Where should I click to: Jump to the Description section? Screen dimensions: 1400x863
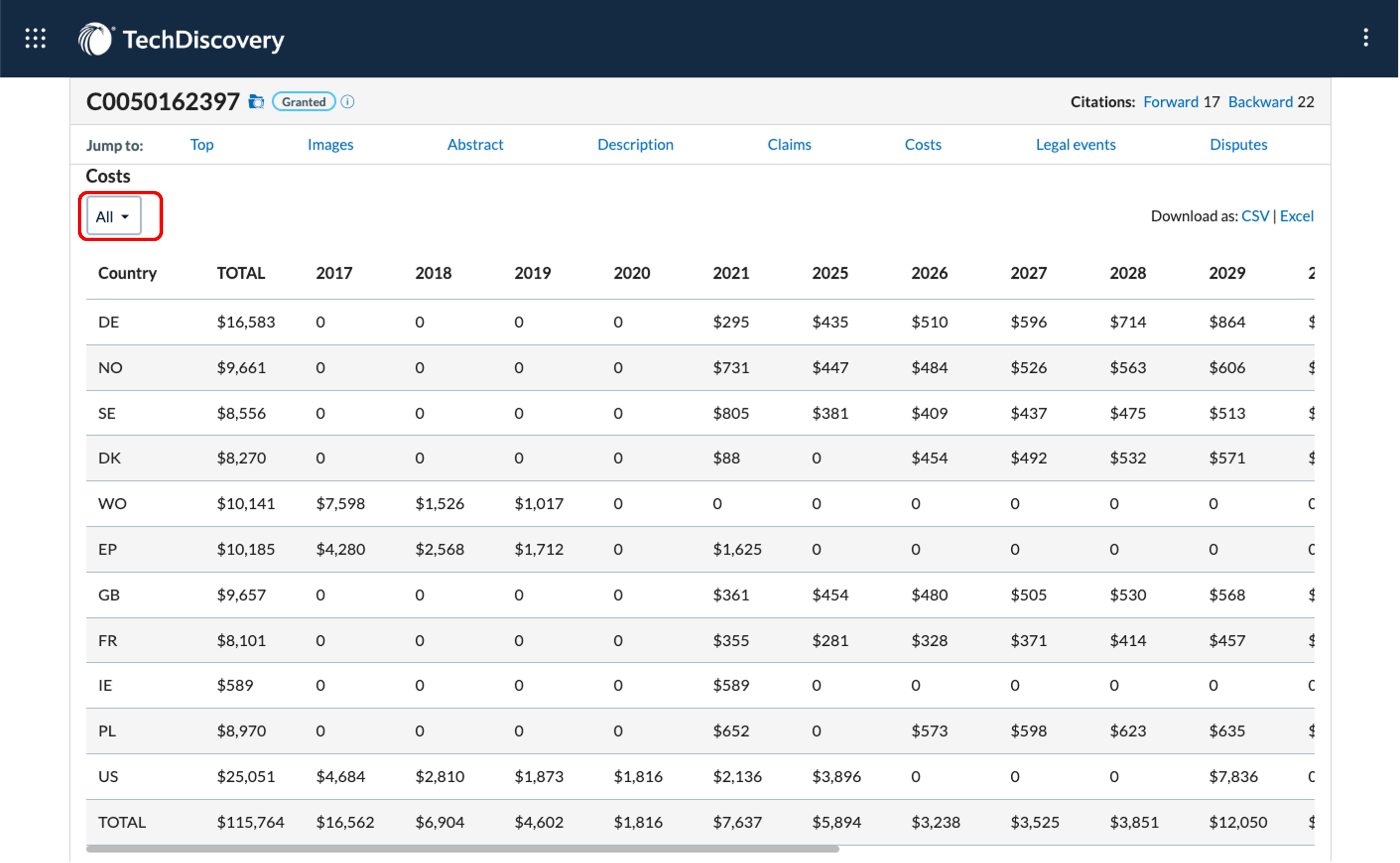[635, 144]
